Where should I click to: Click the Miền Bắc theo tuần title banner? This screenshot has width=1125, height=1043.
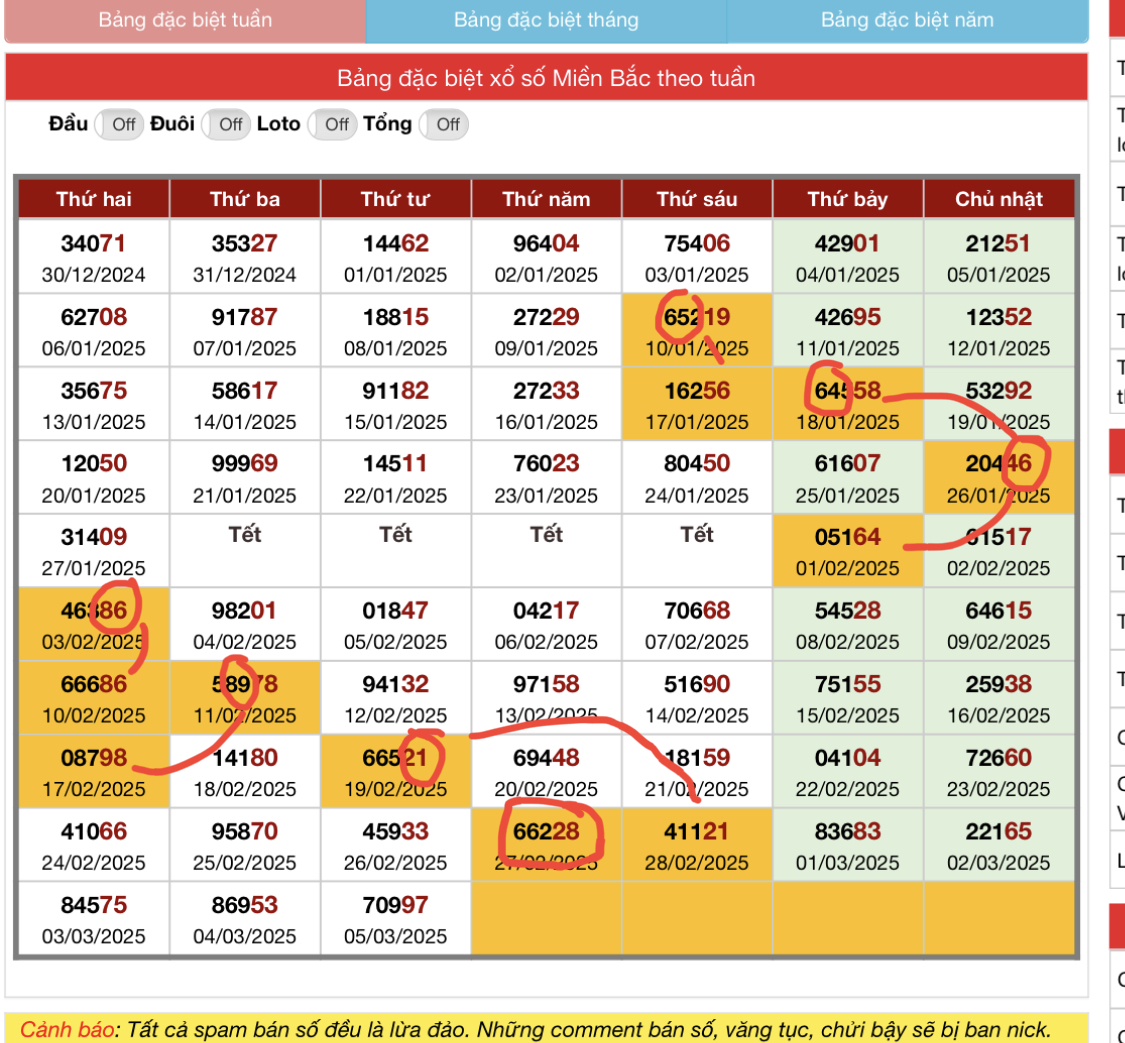546,78
